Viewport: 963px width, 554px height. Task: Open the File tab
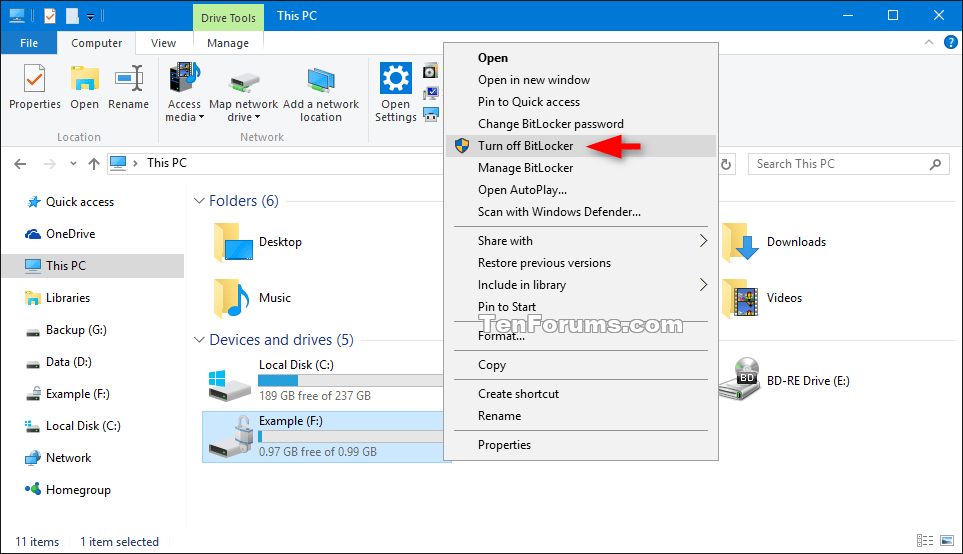pyautogui.click(x=29, y=43)
